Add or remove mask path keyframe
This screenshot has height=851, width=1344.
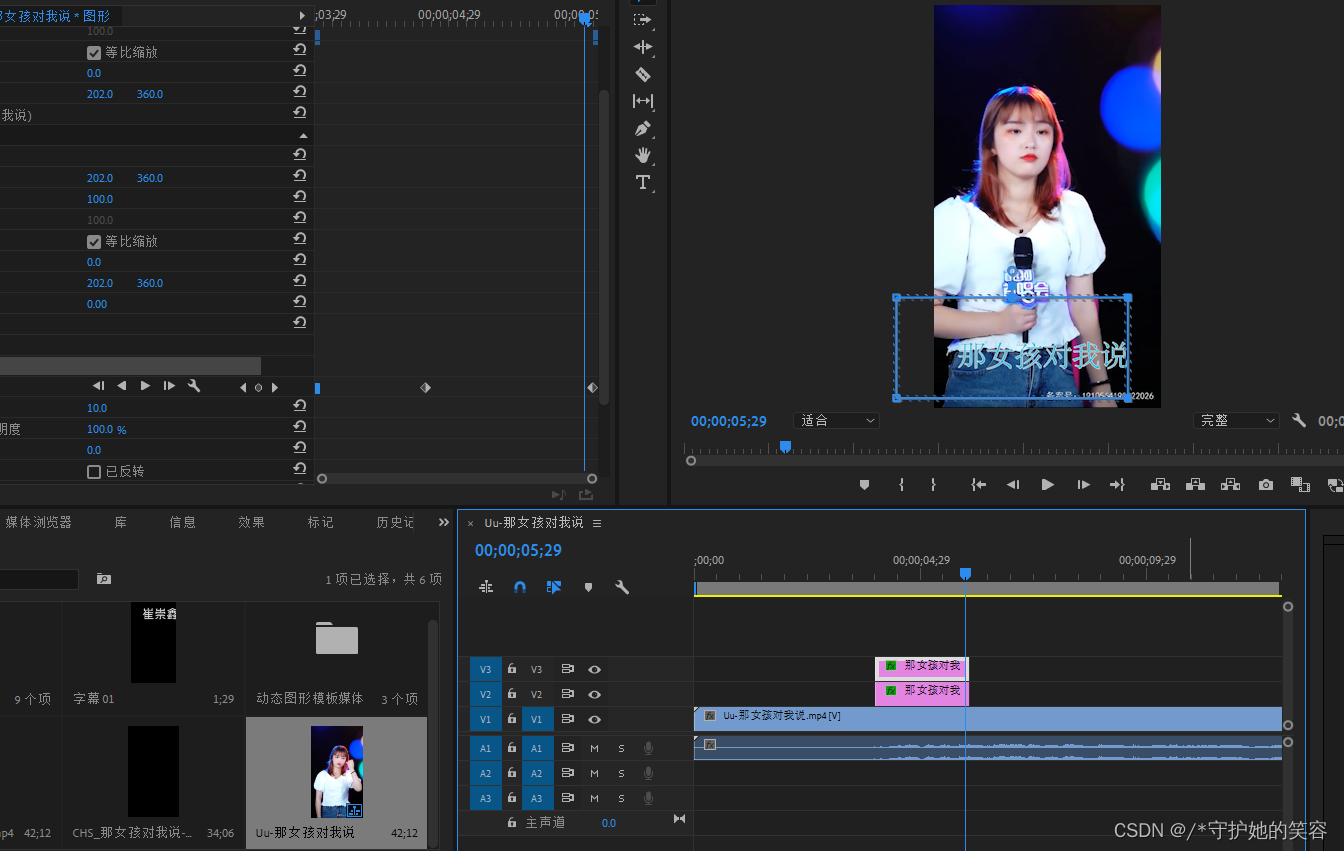(258, 387)
